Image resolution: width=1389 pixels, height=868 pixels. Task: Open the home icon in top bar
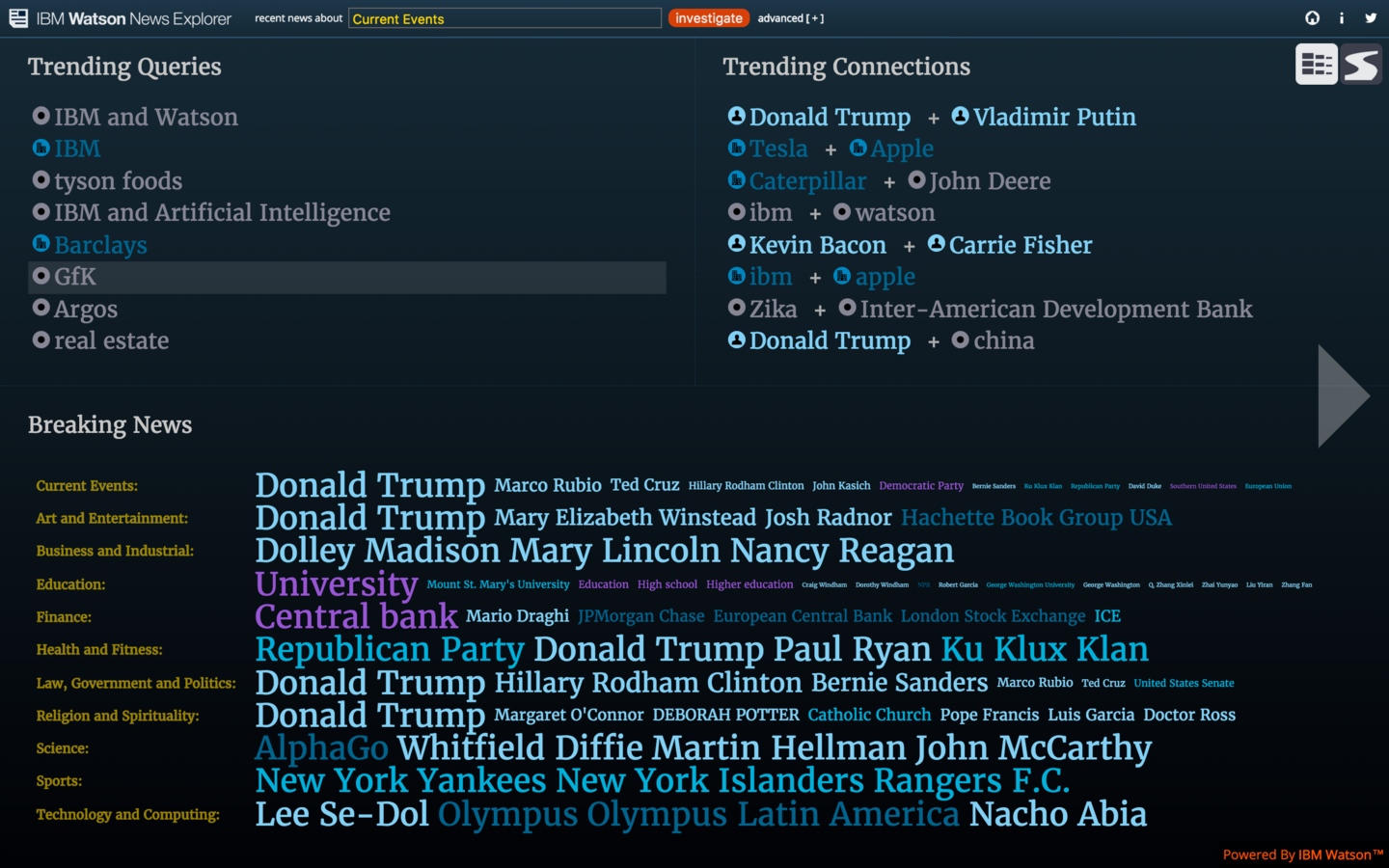pos(1312,18)
